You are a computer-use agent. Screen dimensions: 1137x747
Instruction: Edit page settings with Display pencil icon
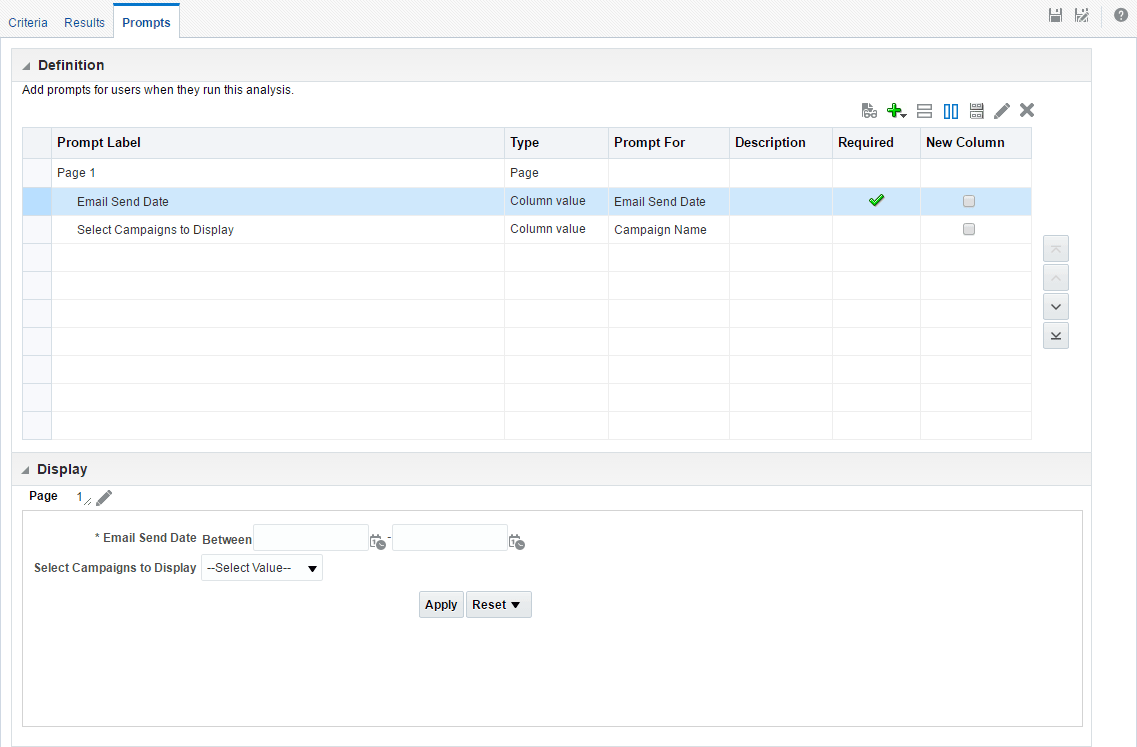tap(104, 498)
